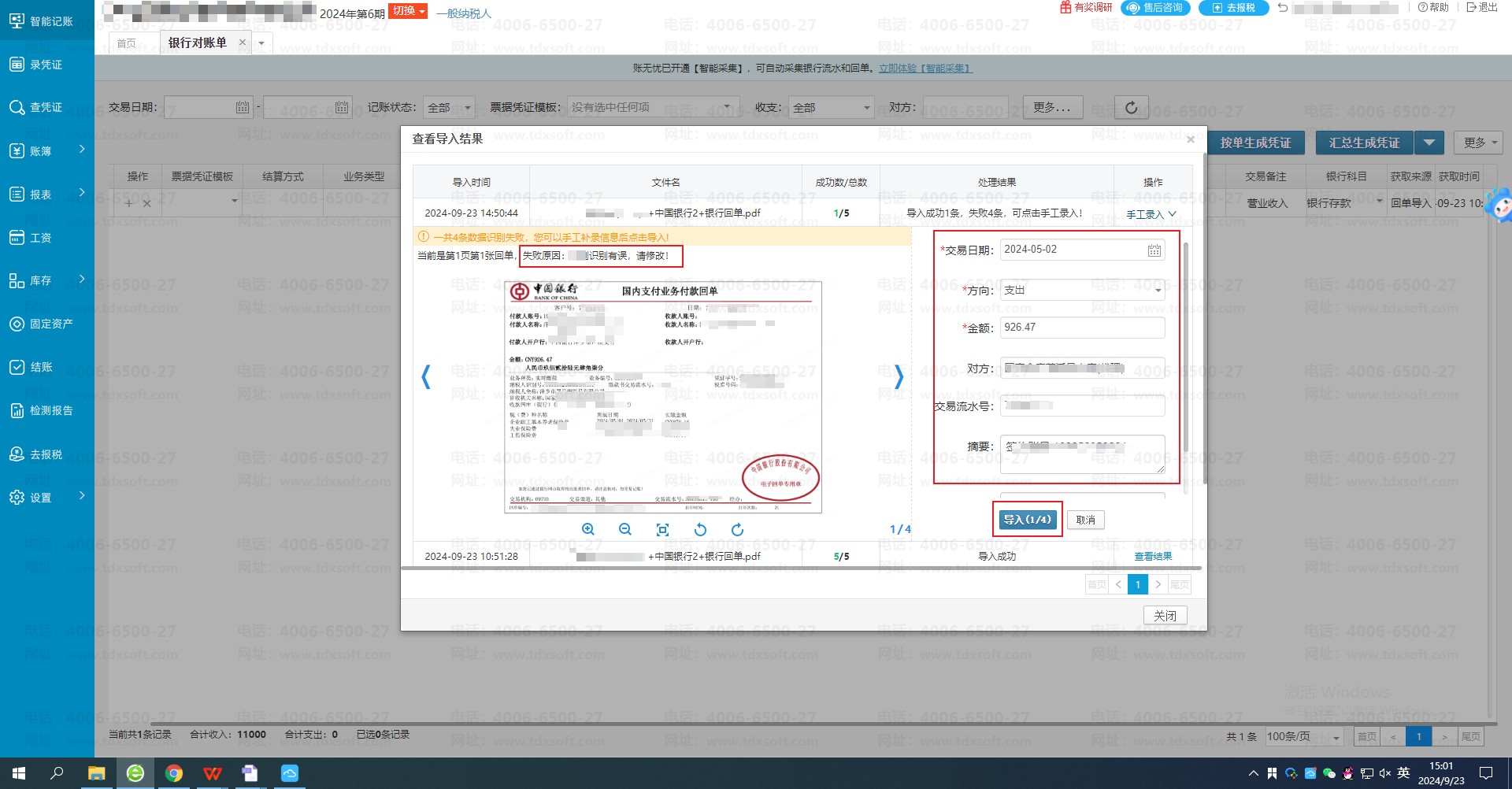Expand the 方向 direction dropdown

pos(1158,291)
